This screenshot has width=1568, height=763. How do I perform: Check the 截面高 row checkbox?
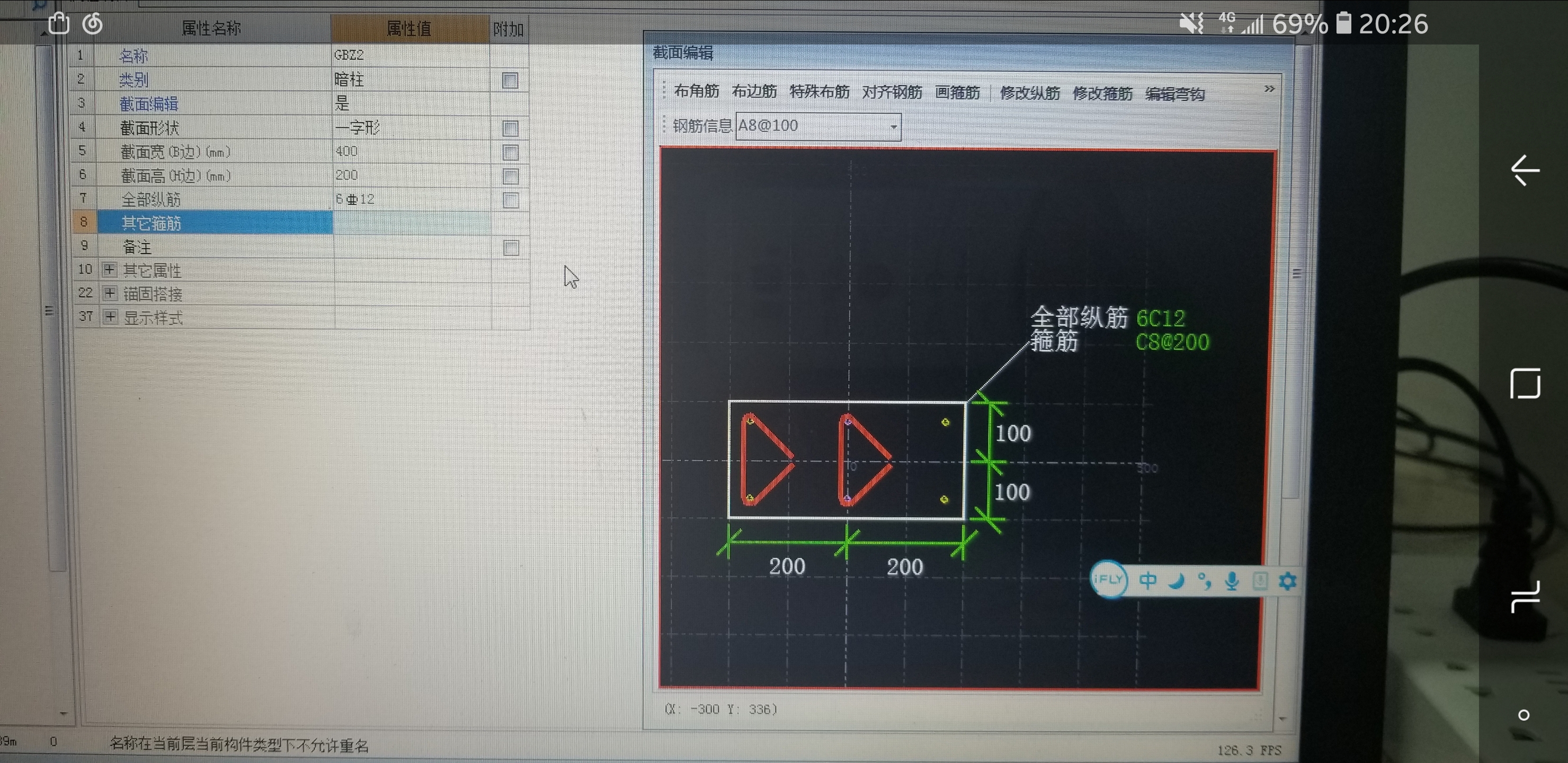[x=510, y=176]
